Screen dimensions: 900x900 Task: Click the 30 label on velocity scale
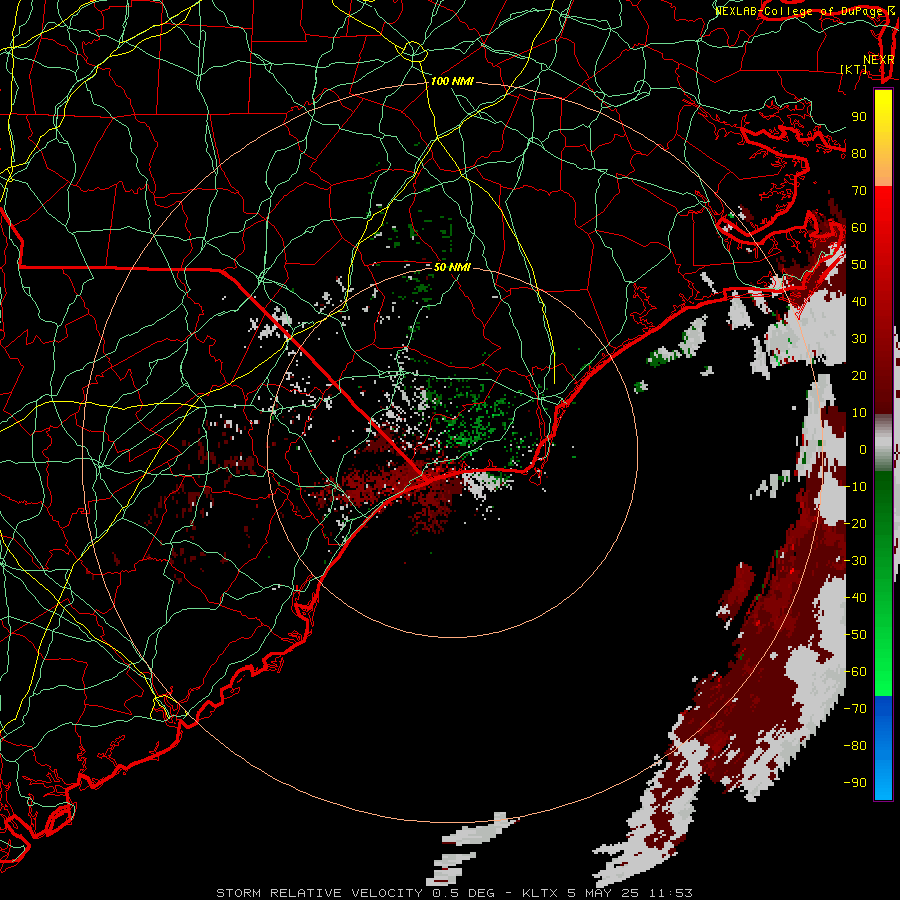click(x=859, y=339)
